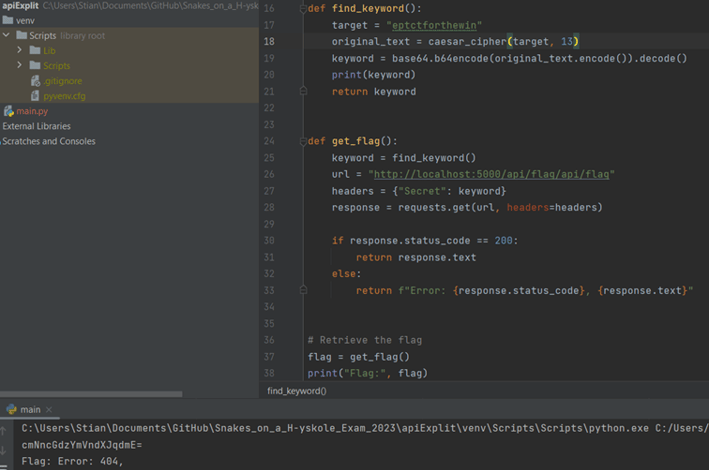
Task: Click the Python icon on main run tab
Action: coord(11,409)
